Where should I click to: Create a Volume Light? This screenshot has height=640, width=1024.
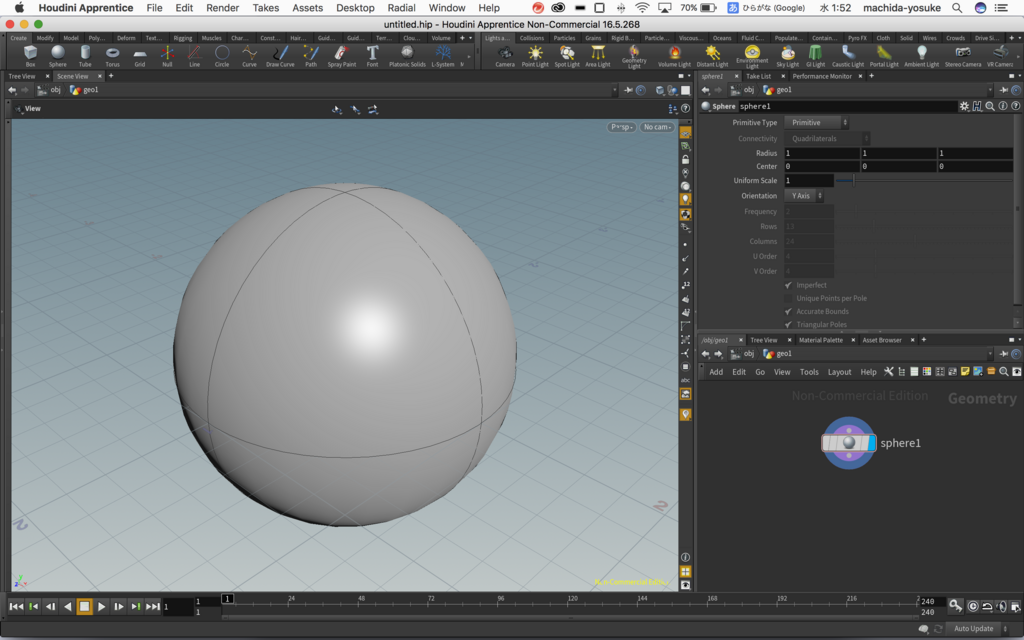point(674,56)
